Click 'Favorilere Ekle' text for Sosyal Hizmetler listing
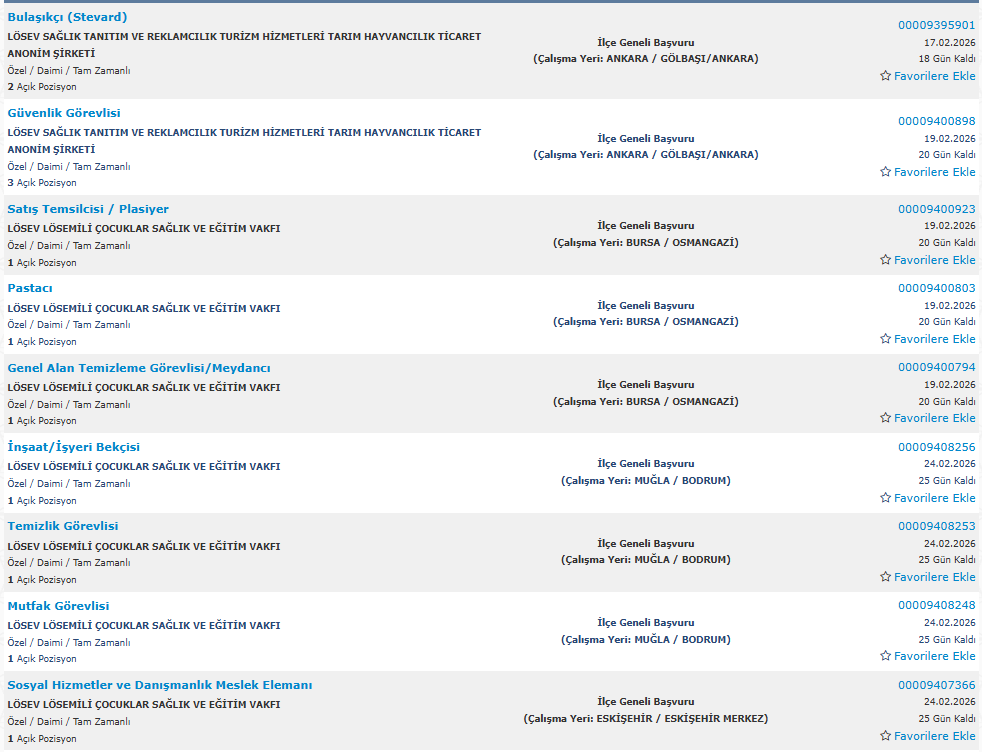This screenshot has height=752, width=982. point(934,736)
